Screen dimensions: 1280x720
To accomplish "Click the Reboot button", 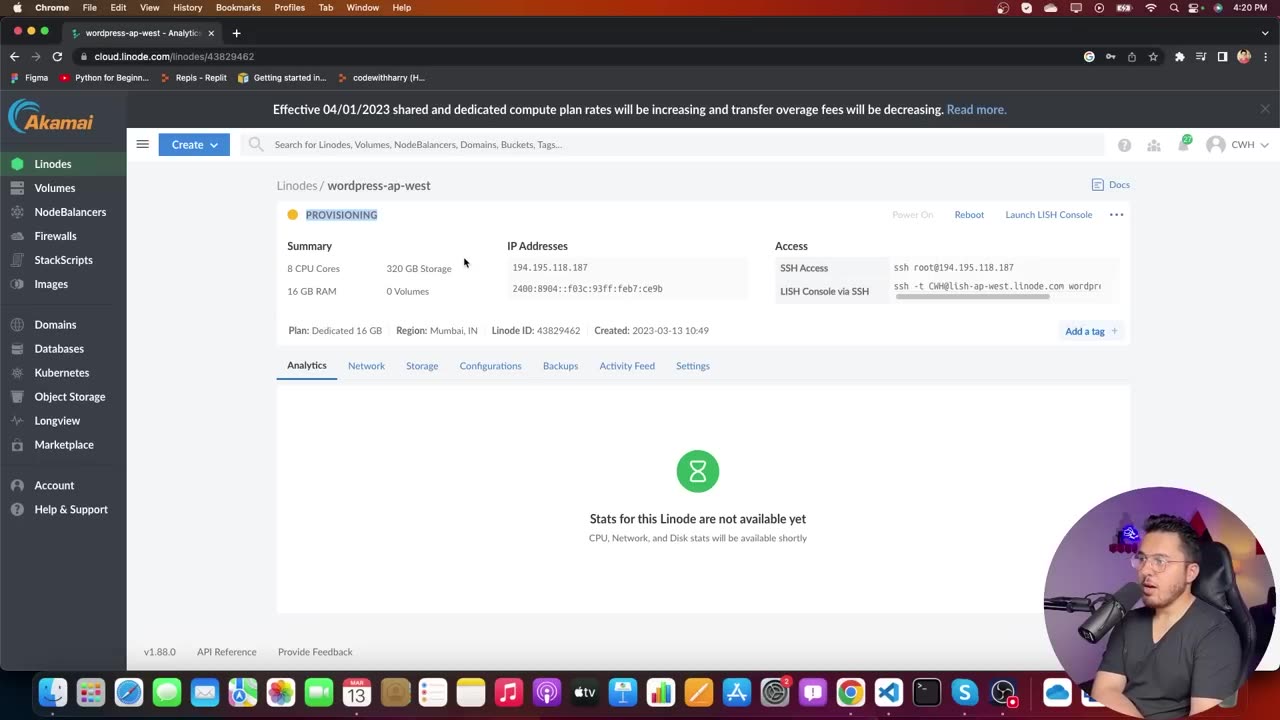I will pos(969,215).
